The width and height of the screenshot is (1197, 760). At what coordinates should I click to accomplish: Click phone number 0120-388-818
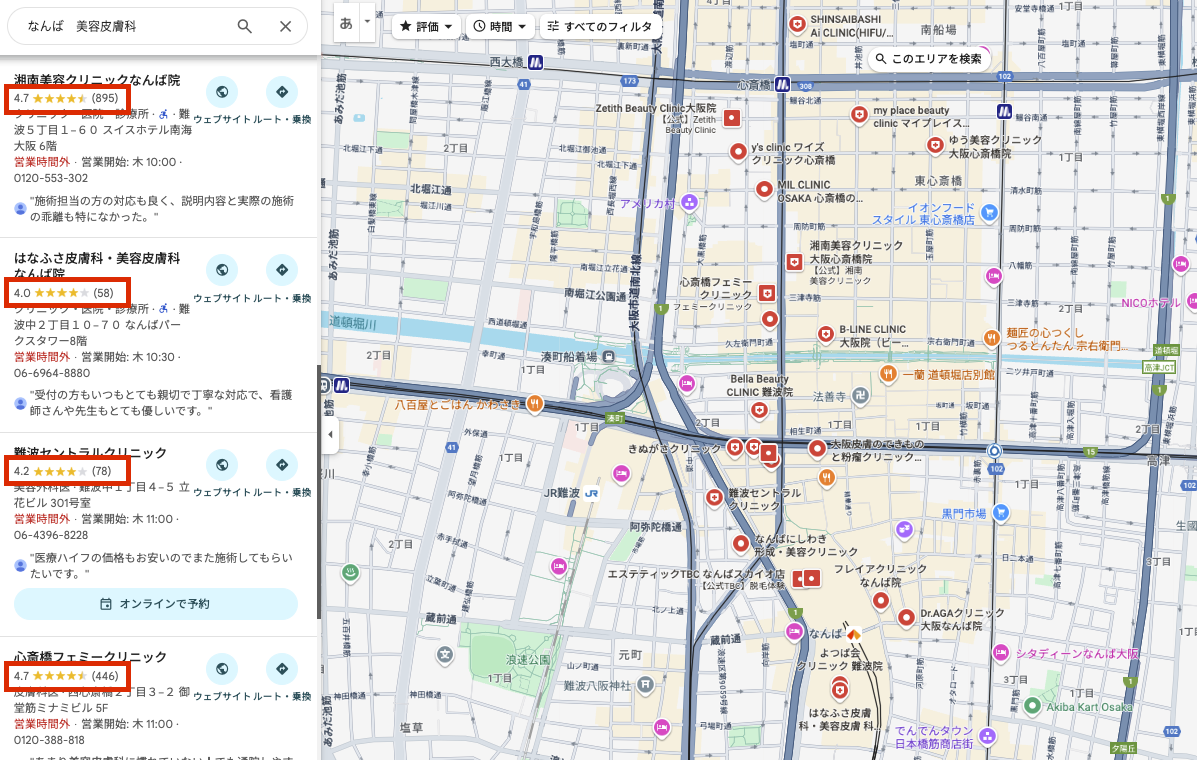(50, 740)
